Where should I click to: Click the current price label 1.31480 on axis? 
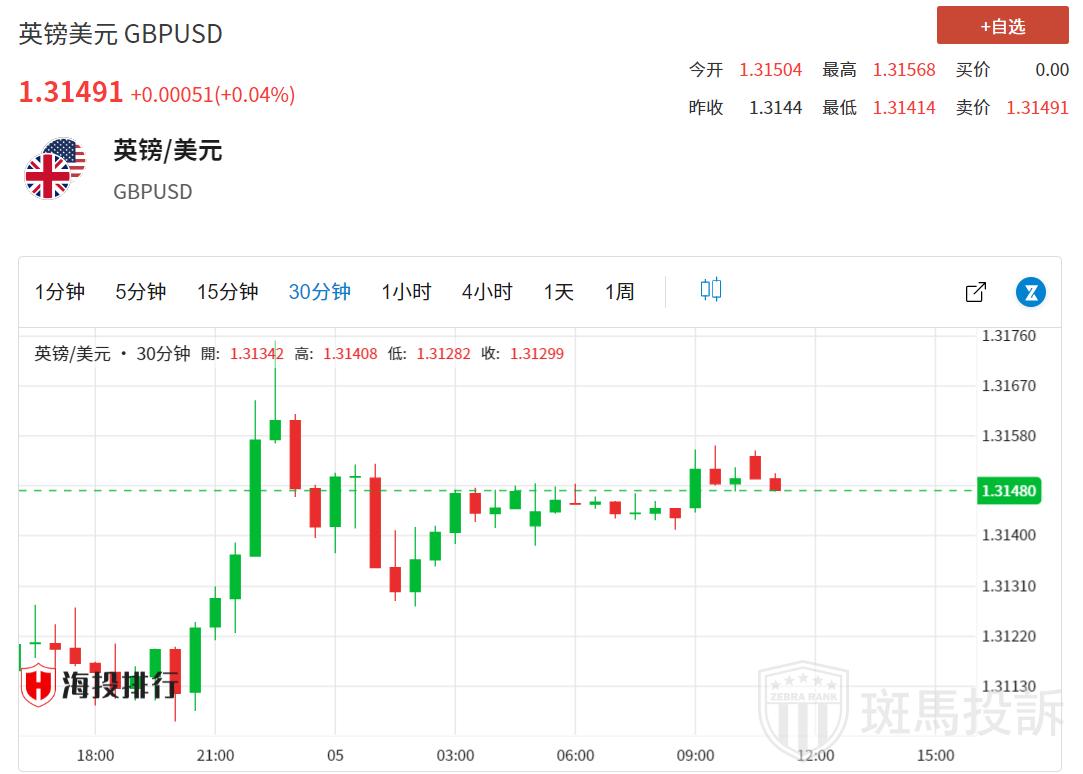click(x=1009, y=491)
